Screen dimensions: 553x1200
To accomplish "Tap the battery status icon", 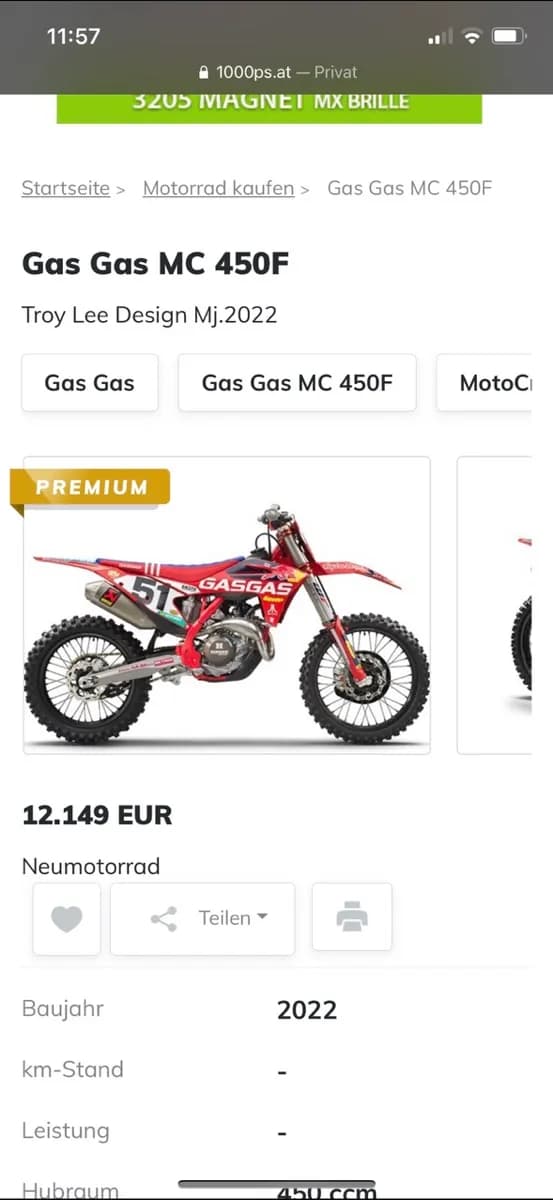I will pyautogui.click(x=509, y=37).
